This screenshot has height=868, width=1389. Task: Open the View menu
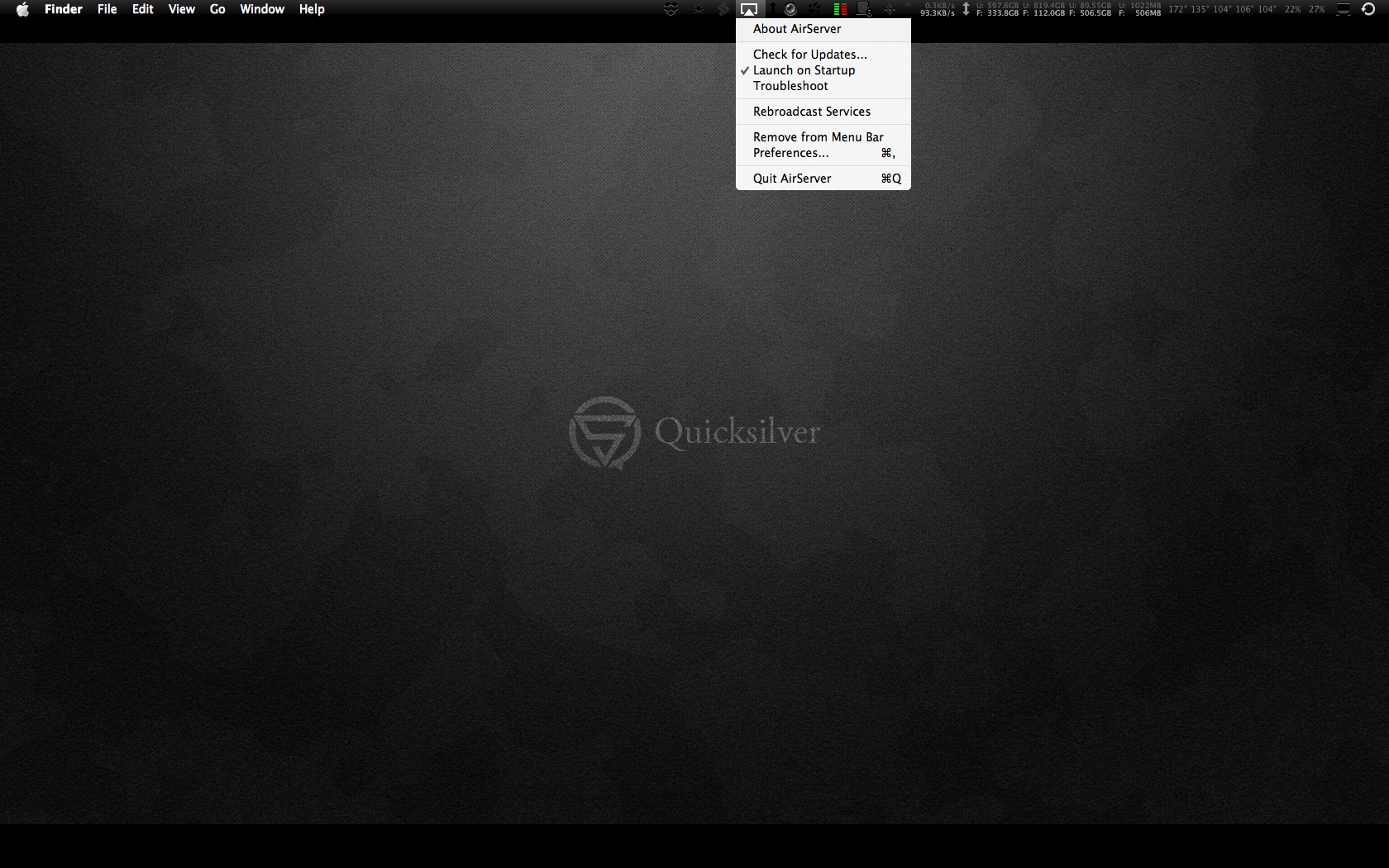point(182,9)
